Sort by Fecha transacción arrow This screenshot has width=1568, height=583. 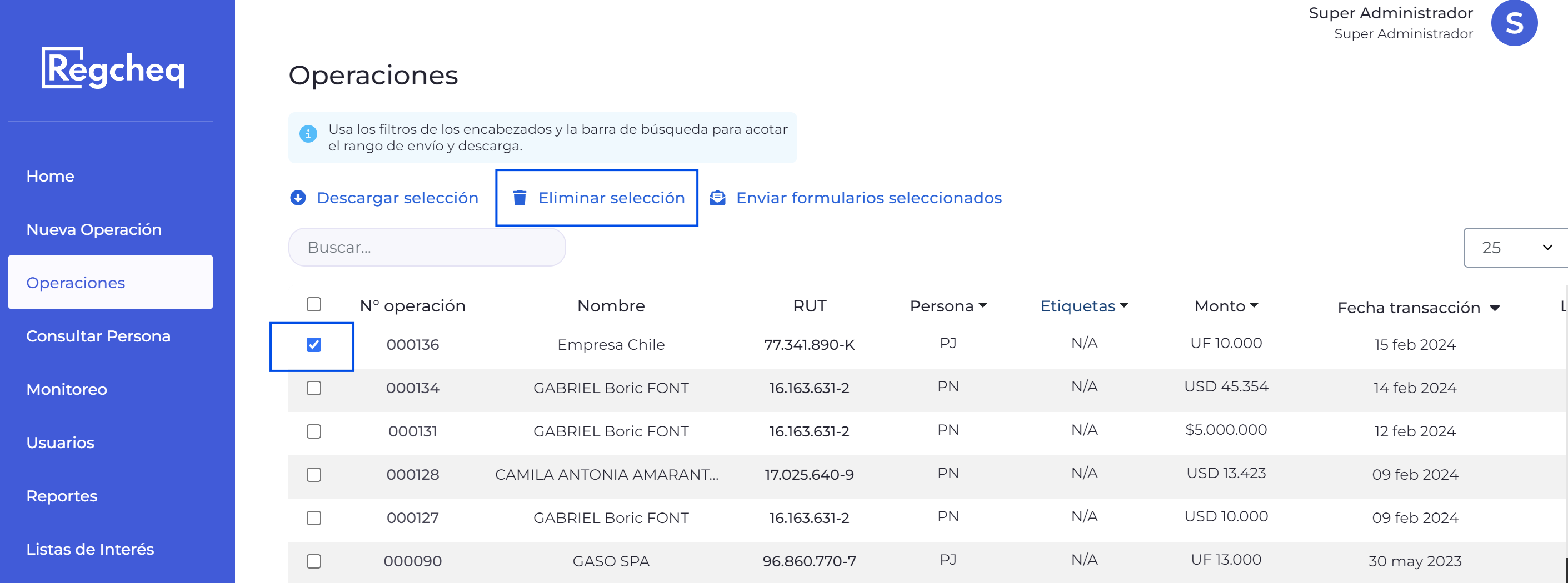[x=1494, y=308]
